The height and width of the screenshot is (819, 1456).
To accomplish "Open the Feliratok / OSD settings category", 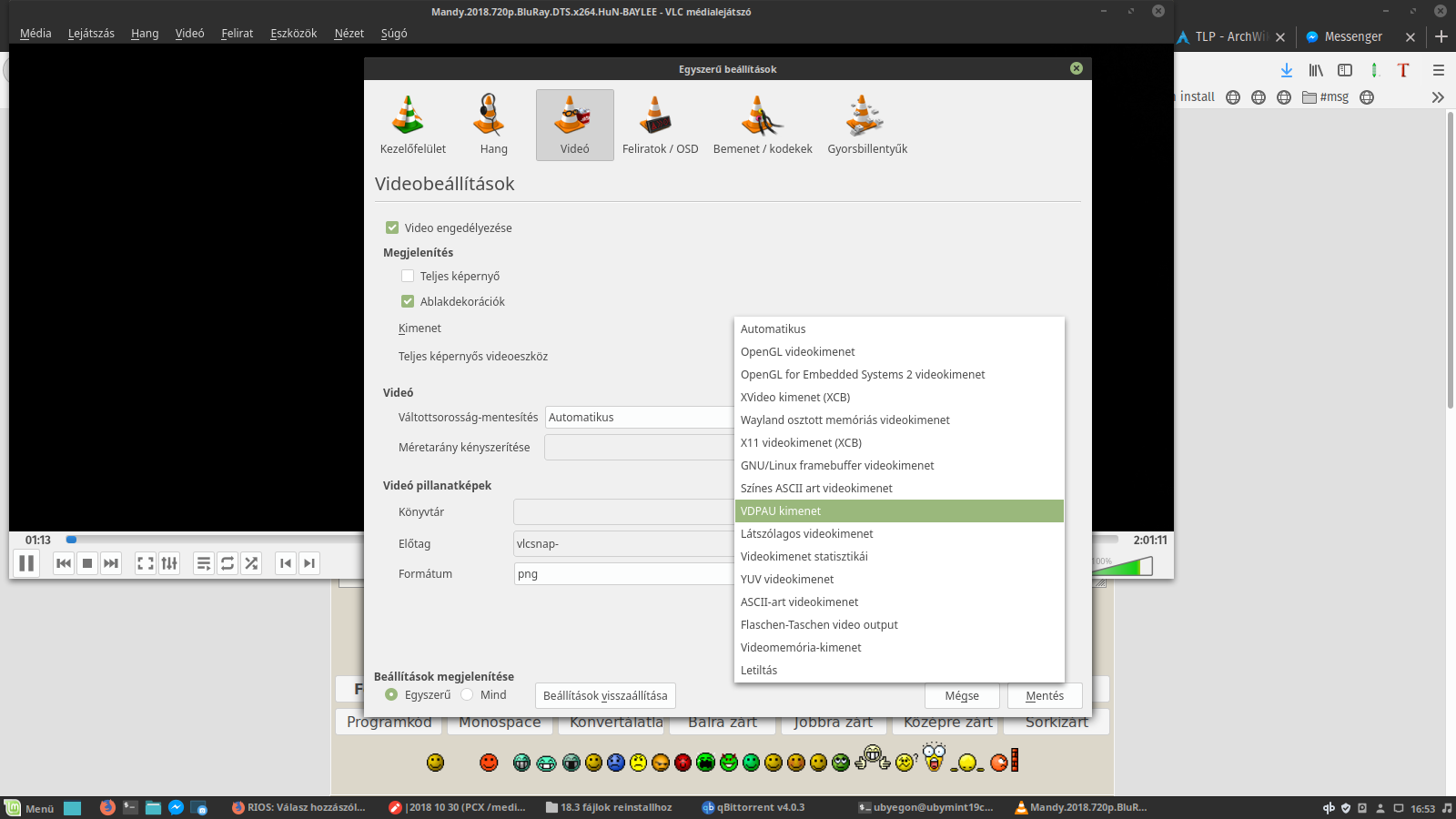I will click(660, 126).
